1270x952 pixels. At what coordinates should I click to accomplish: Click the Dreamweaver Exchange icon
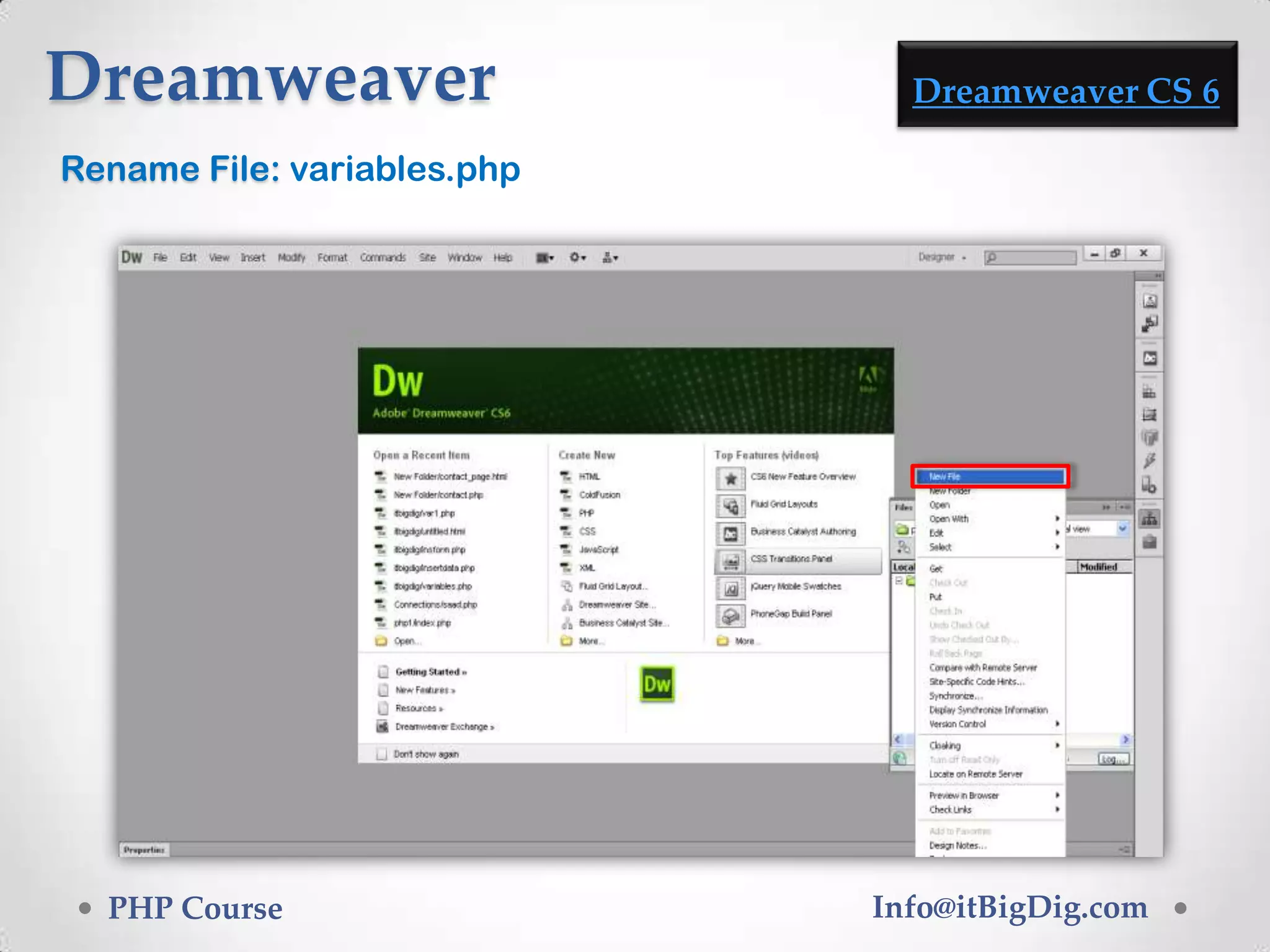383,726
